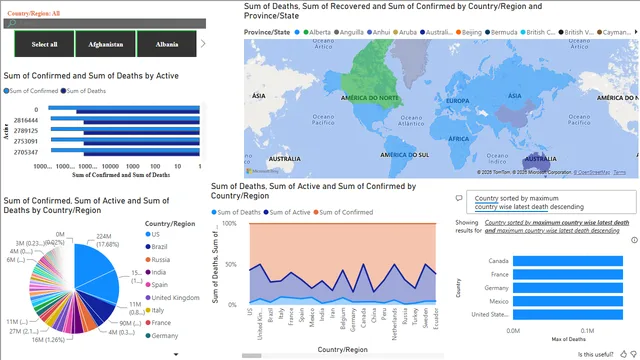640x360 pixels.
Task: Click the Sum of Active legend in area chart
Action: point(286,212)
